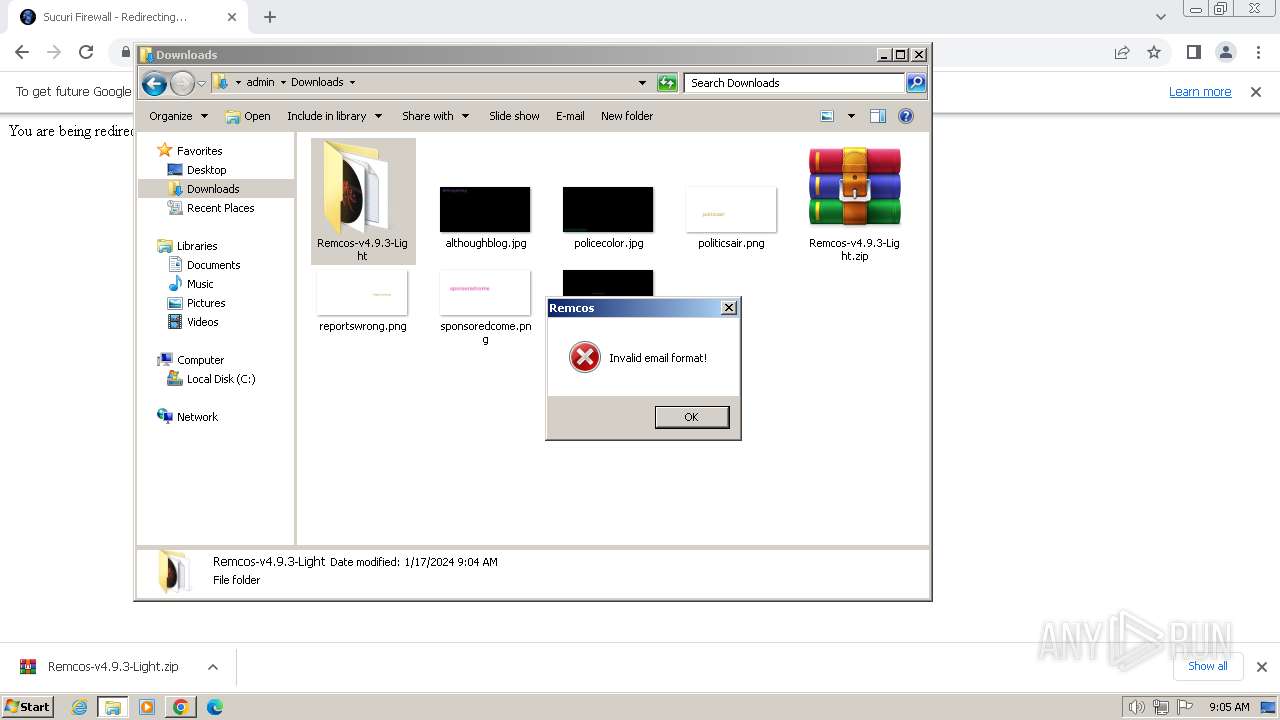Reload the Chrome page

86,52
